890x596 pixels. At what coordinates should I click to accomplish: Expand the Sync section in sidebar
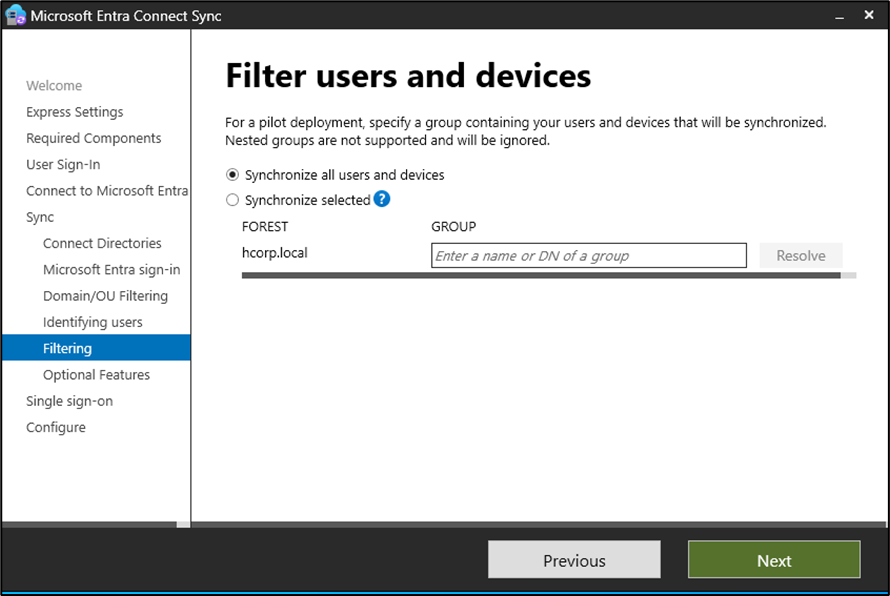[x=40, y=217]
